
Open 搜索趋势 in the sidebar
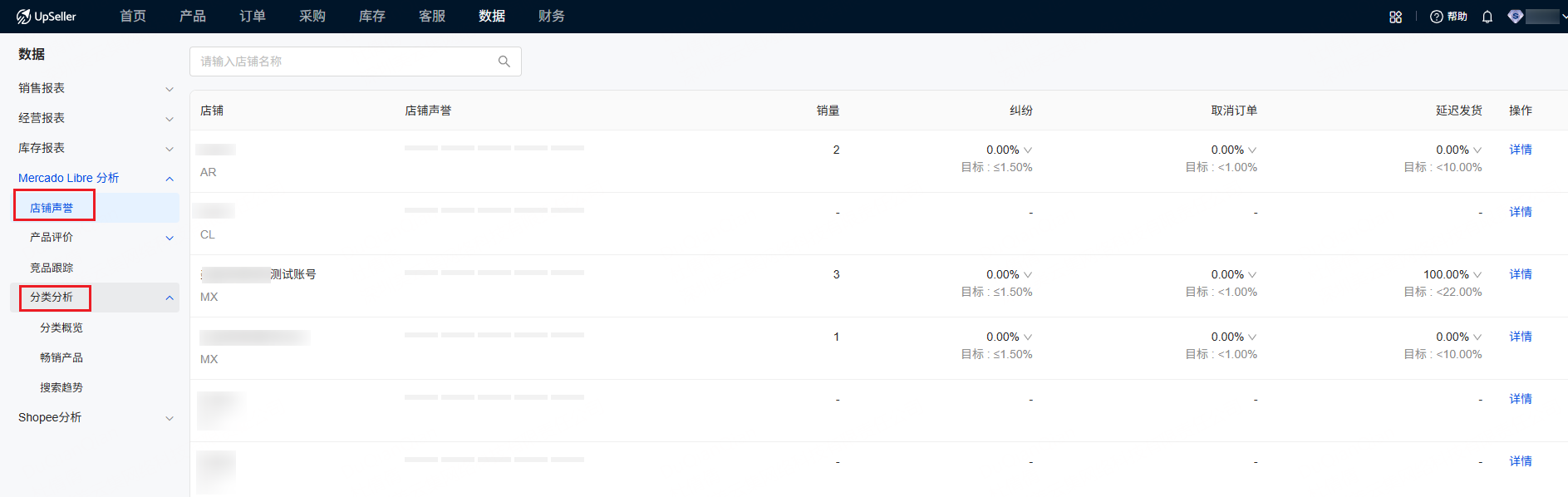pyautogui.click(x=61, y=387)
